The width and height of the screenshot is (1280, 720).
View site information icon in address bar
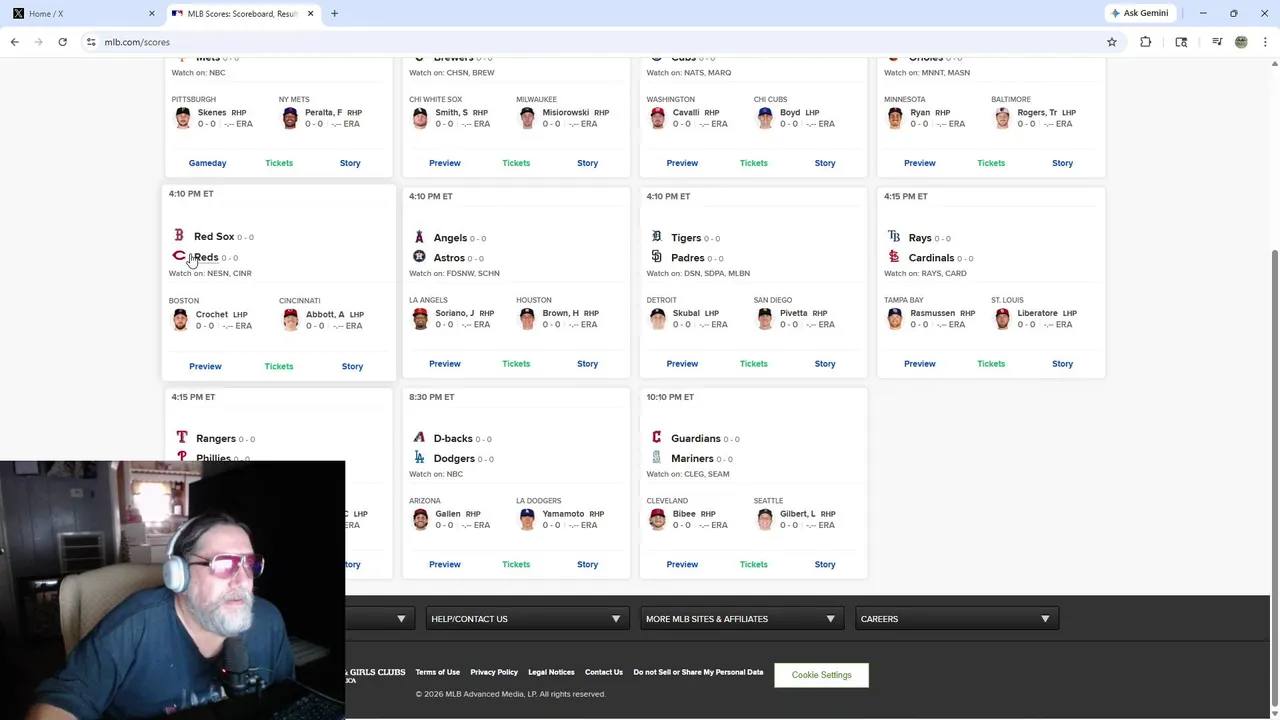[x=91, y=42]
